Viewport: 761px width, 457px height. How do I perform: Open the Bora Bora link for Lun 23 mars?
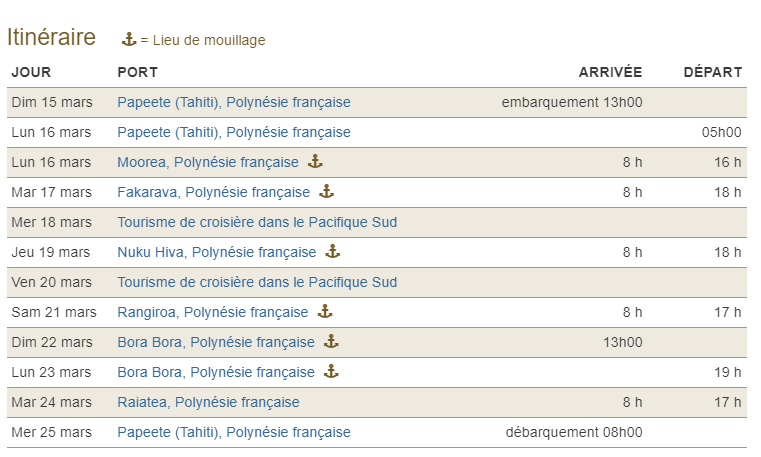(216, 373)
